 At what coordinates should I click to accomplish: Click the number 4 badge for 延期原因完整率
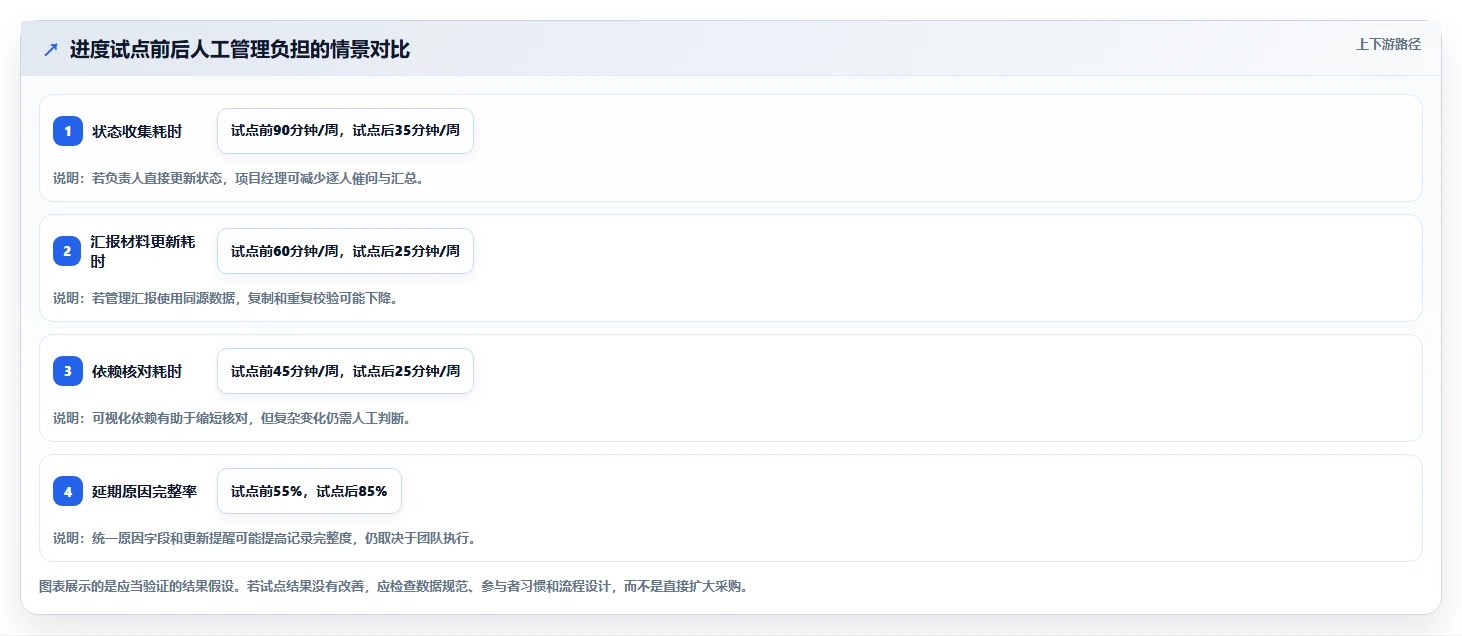tap(68, 491)
